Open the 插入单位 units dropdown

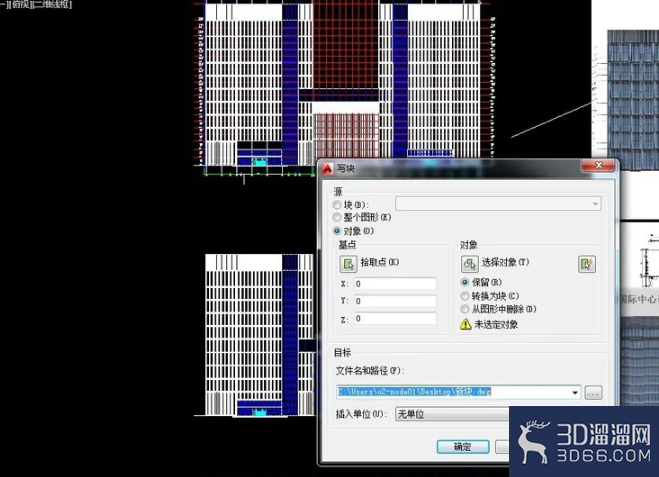click(452, 414)
